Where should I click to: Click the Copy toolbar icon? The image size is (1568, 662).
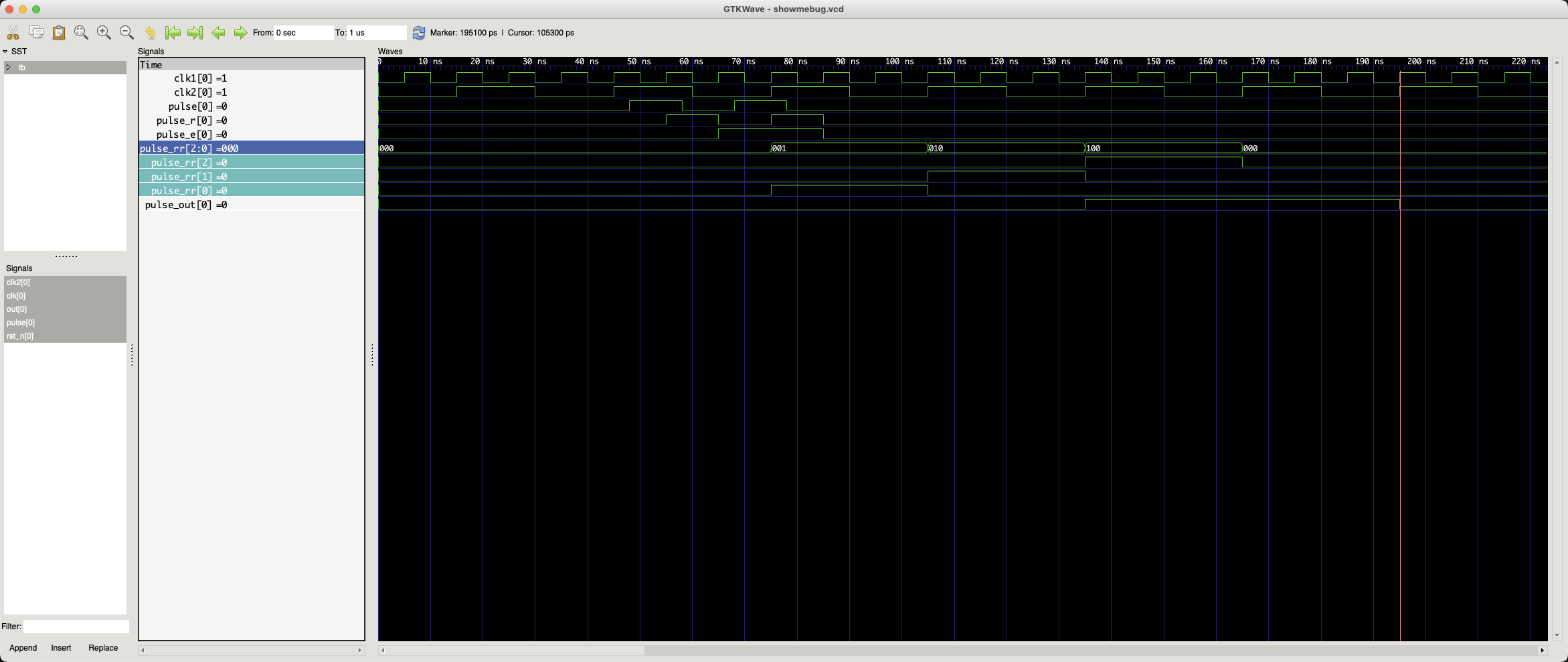36,32
